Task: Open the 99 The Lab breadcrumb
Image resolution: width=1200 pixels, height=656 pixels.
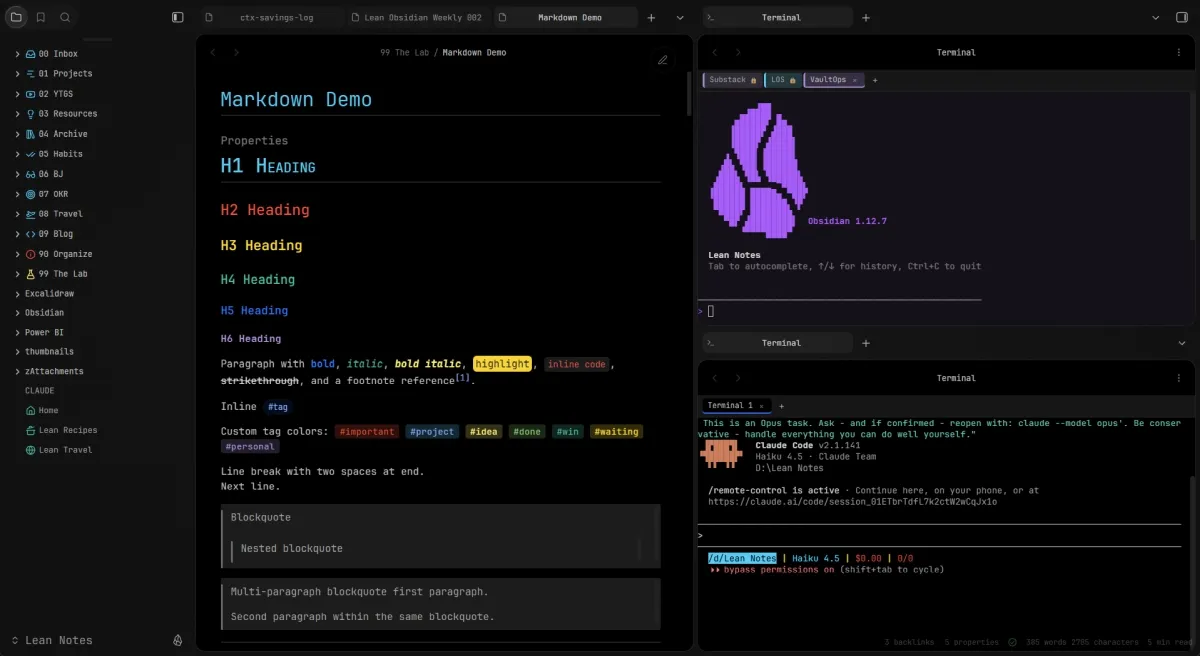Action: coord(404,52)
